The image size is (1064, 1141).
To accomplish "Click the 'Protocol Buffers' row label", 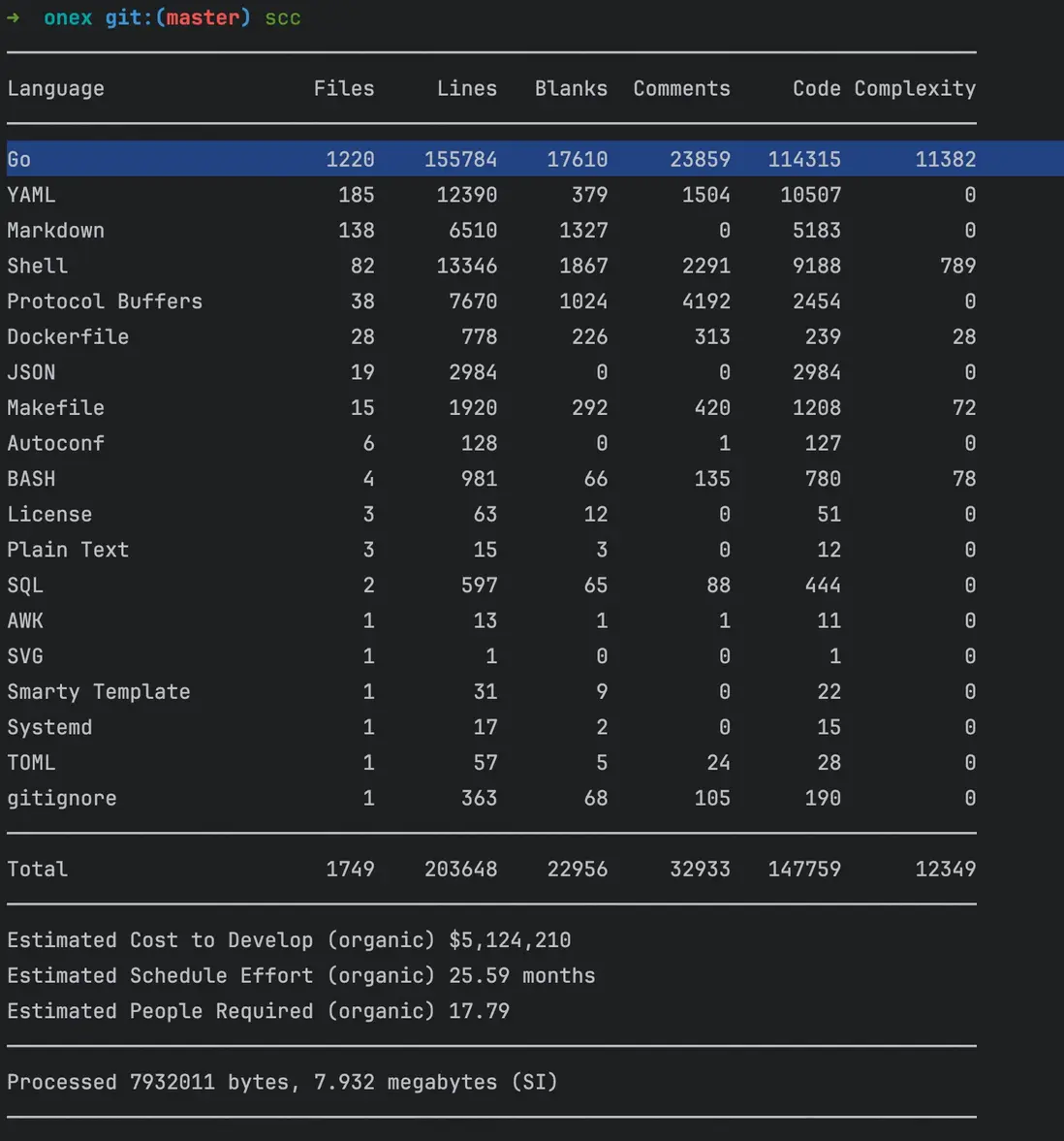I will click(x=105, y=301).
